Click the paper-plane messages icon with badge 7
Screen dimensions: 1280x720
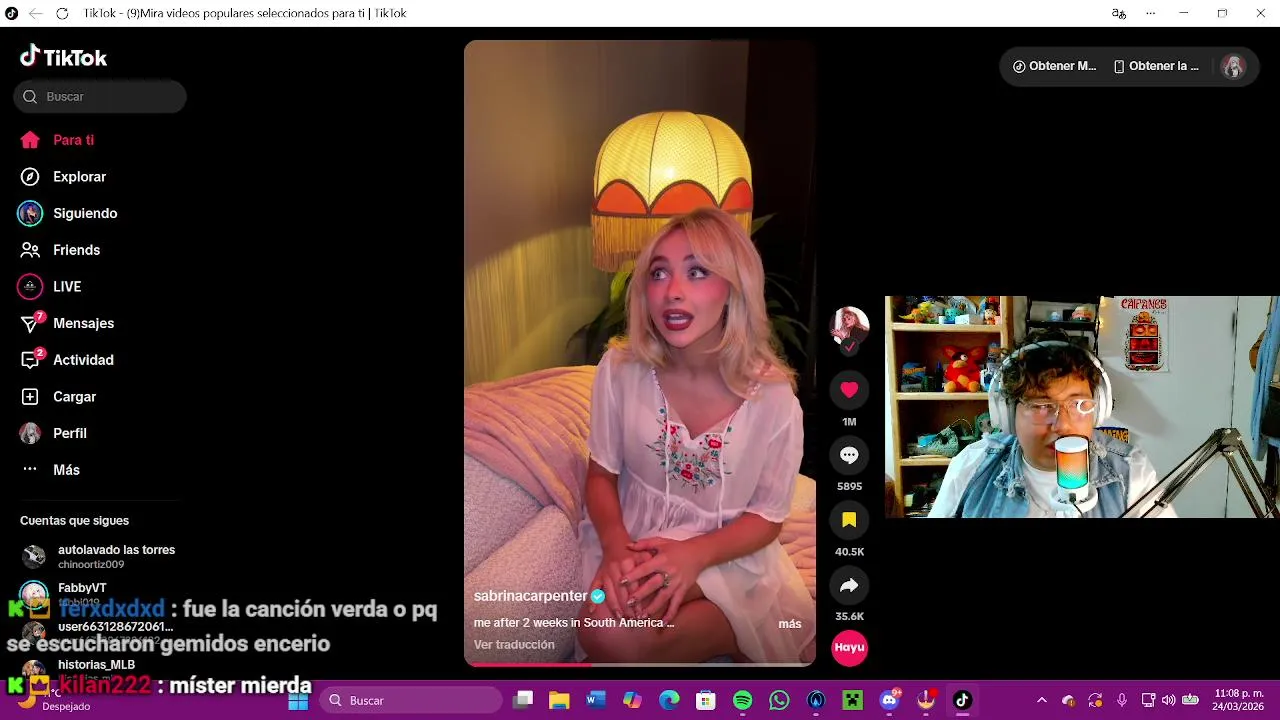(x=31, y=323)
